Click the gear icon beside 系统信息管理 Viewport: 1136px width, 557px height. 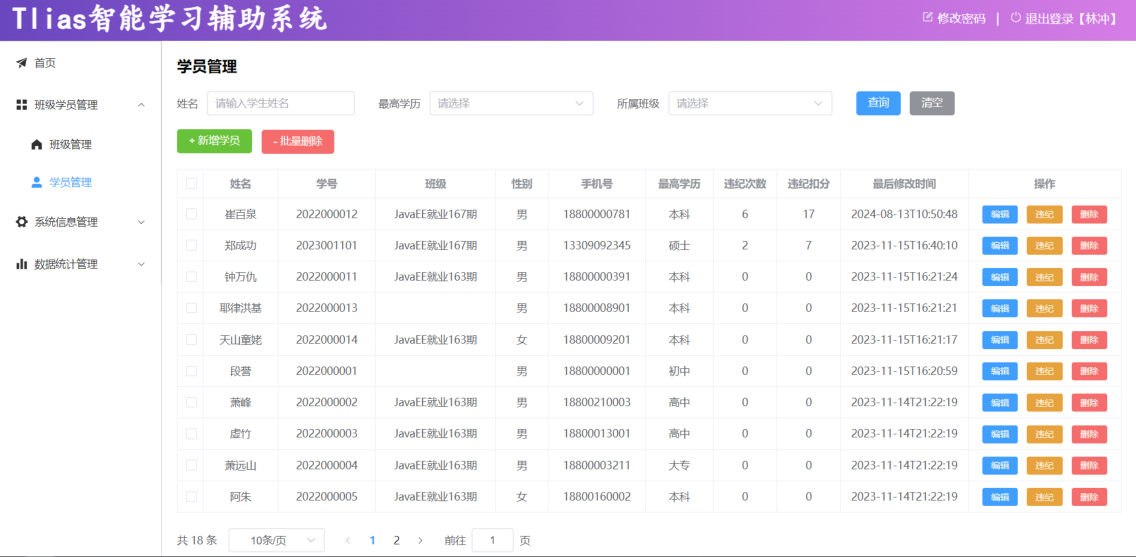pyautogui.click(x=22, y=222)
